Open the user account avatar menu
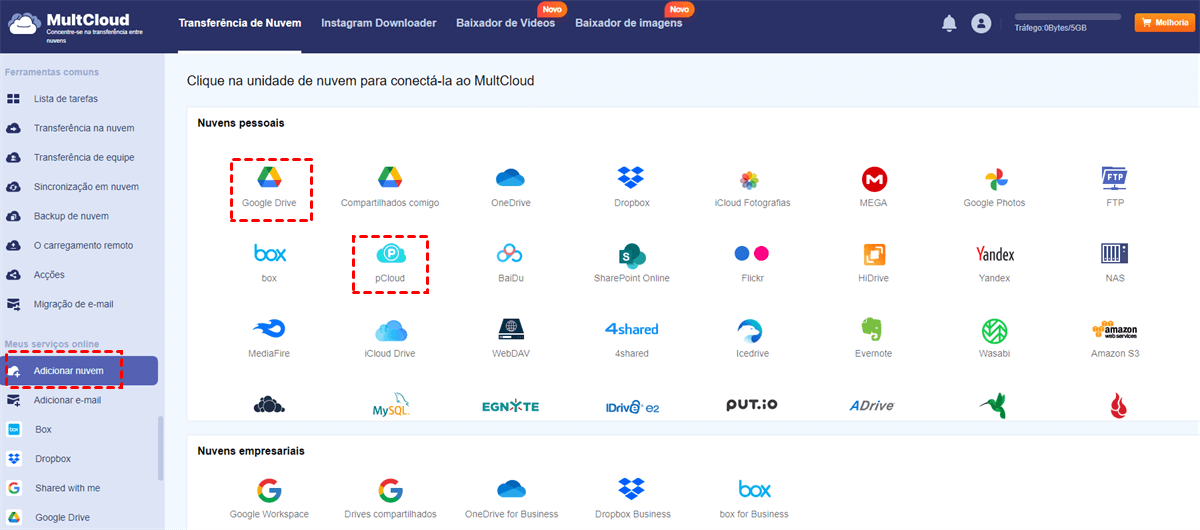Screen dimensions: 1200x530 click(x=981, y=23)
